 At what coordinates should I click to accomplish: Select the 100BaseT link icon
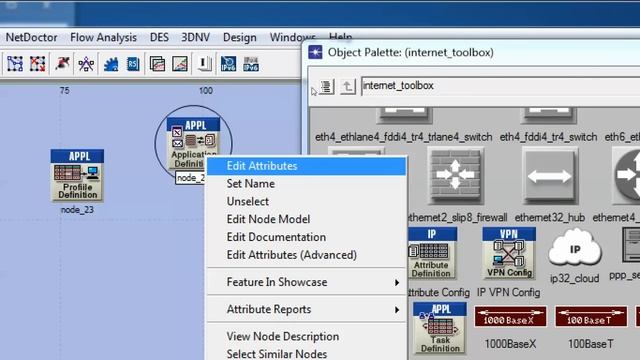(x=591, y=317)
